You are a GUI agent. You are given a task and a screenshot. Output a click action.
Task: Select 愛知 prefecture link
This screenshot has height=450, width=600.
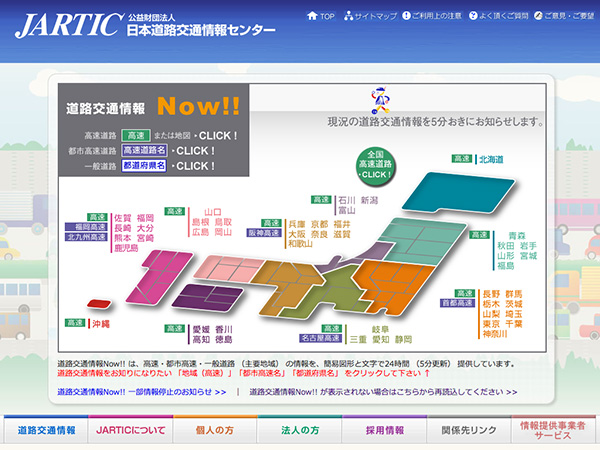pyautogui.click(x=381, y=339)
